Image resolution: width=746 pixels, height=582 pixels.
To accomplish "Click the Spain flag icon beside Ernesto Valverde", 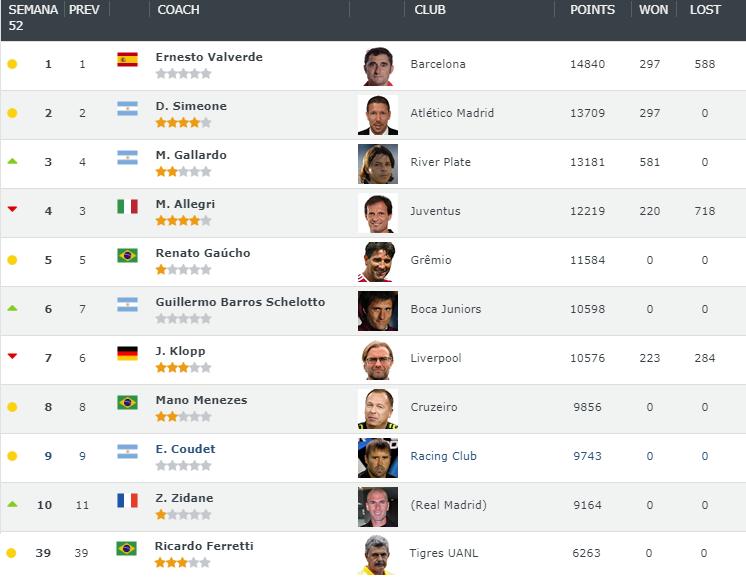I will click(x=128, y=59).
